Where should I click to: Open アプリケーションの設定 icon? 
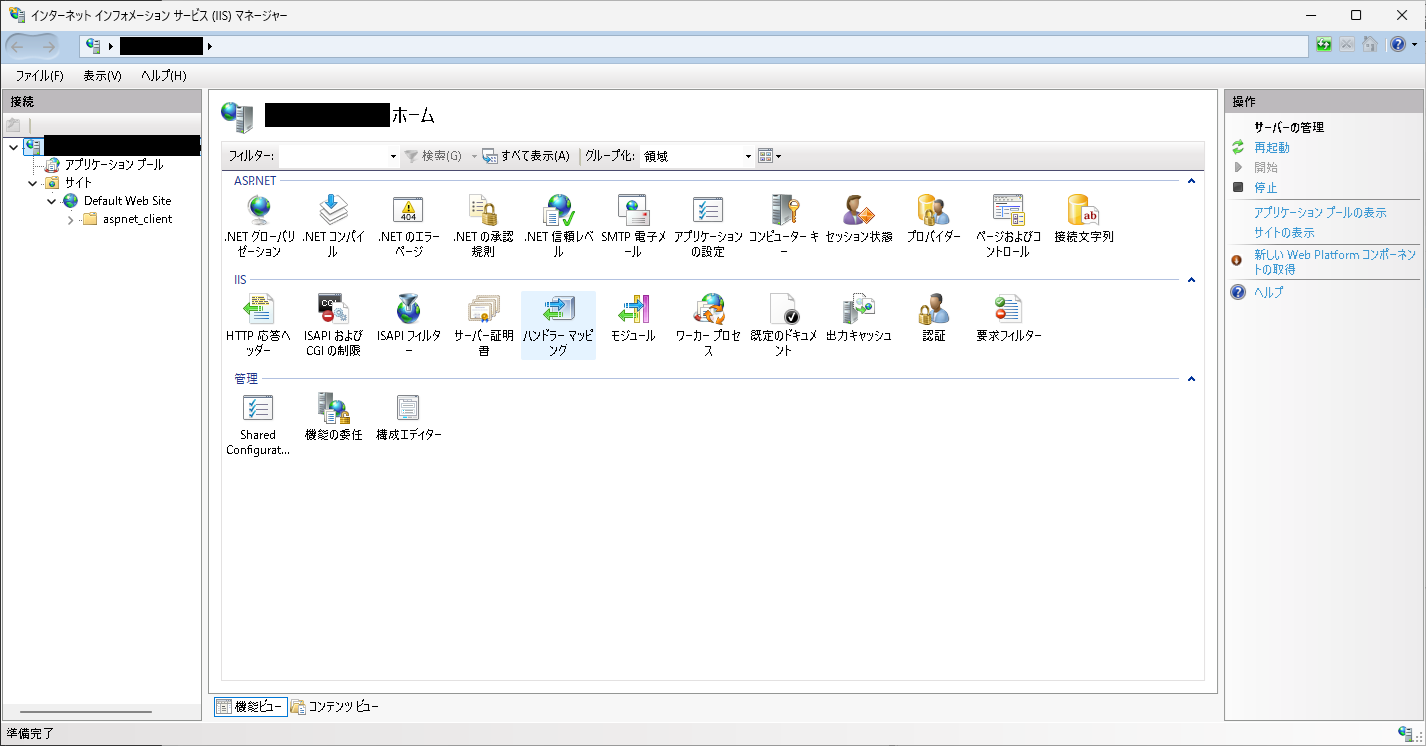pyautogui.click(x=708, y=226)
